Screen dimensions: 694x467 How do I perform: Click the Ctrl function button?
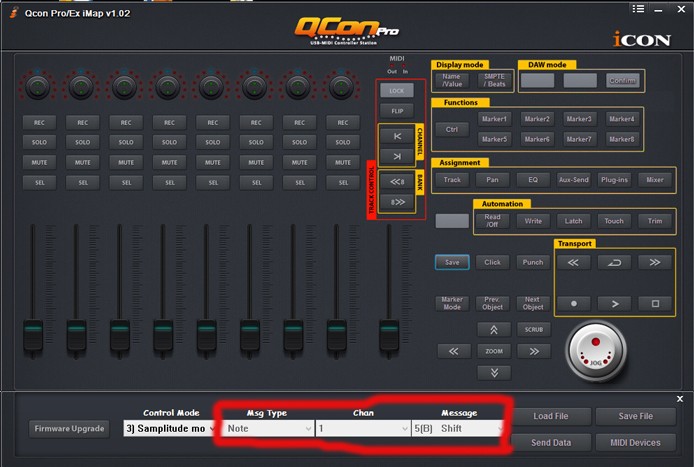pyautogui.click(x=452, y=130)
